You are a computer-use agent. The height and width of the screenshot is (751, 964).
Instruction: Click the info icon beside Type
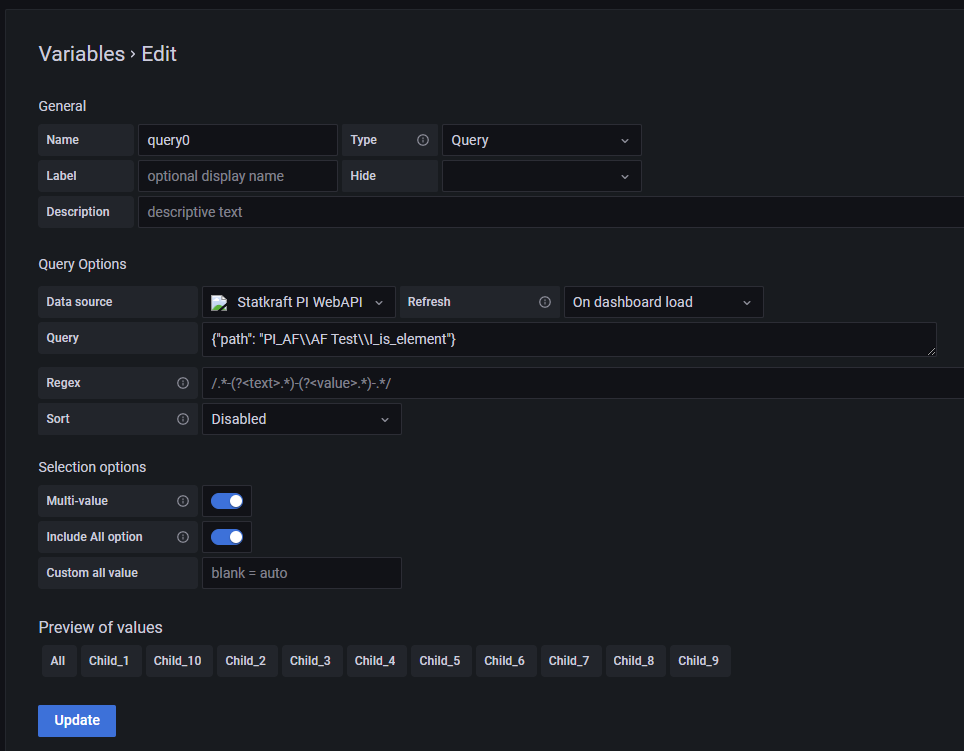coord(422,140)
